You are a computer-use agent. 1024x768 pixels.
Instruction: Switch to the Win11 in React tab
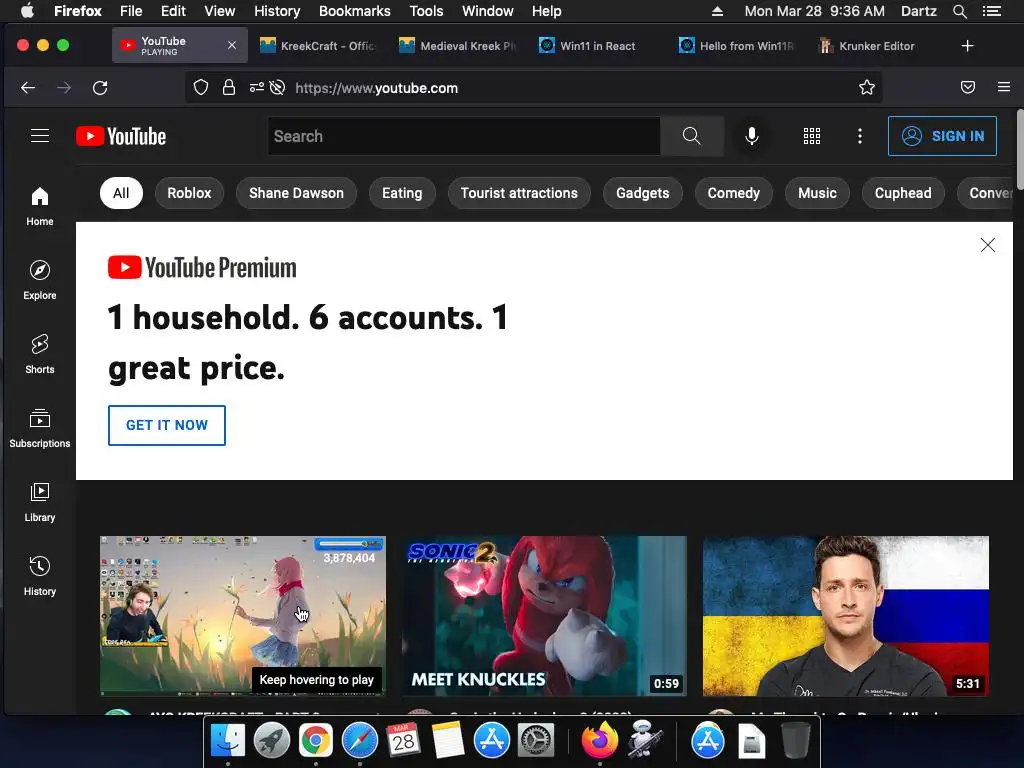click(x=598, y=46)
